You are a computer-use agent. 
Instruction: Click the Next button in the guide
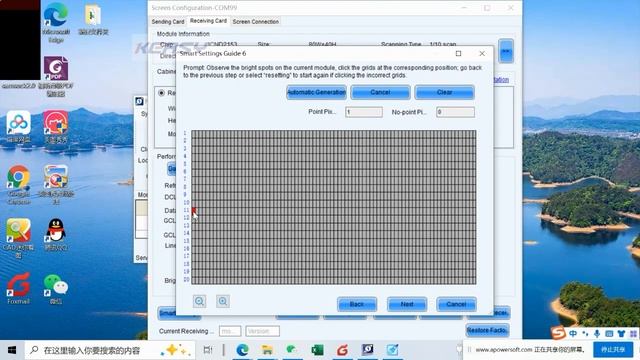click(x=407, y=304)
